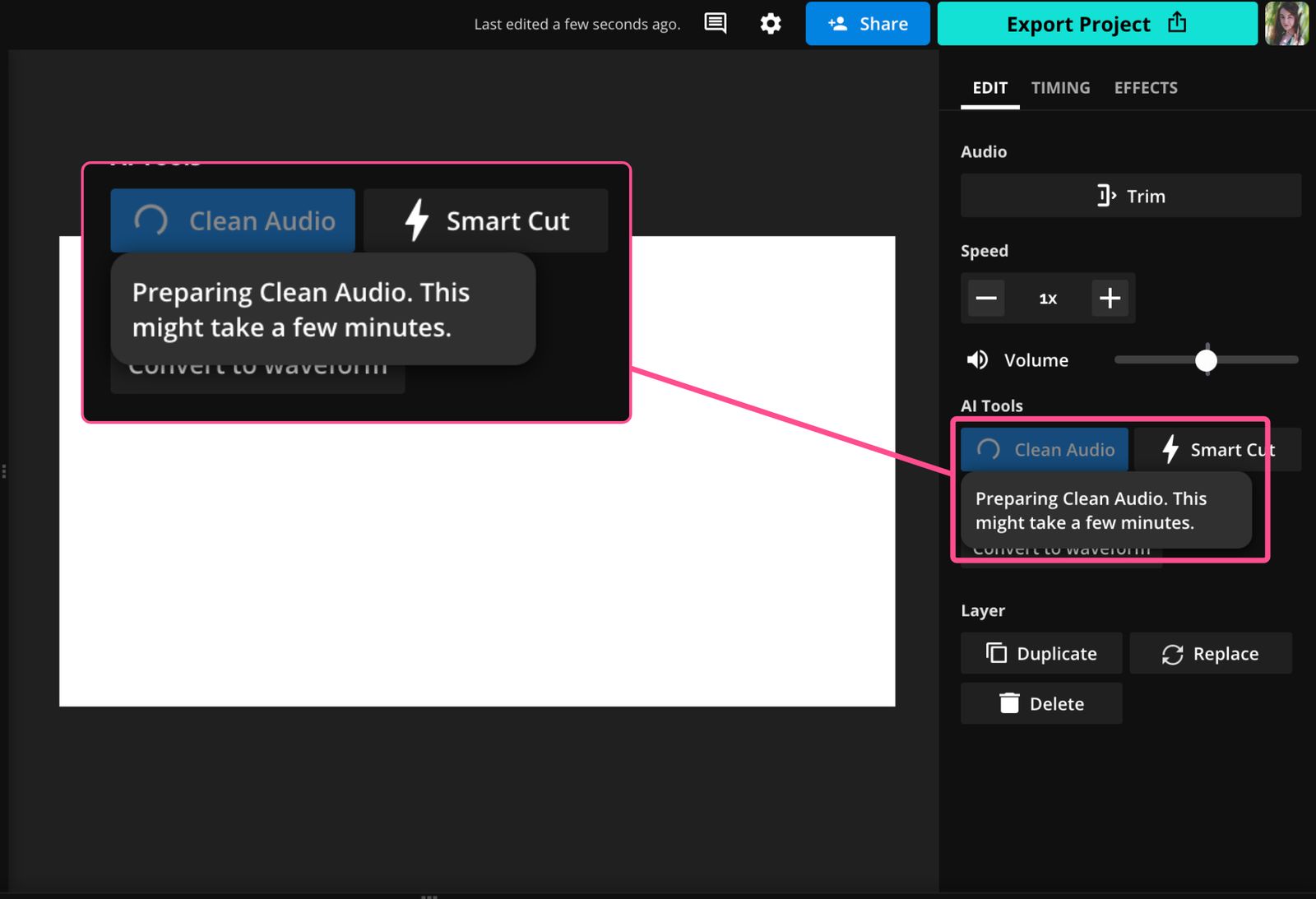Start Clean Audio in AI Tools
This screenshot has height=899, width=1316.
(x=1045, y=449)
